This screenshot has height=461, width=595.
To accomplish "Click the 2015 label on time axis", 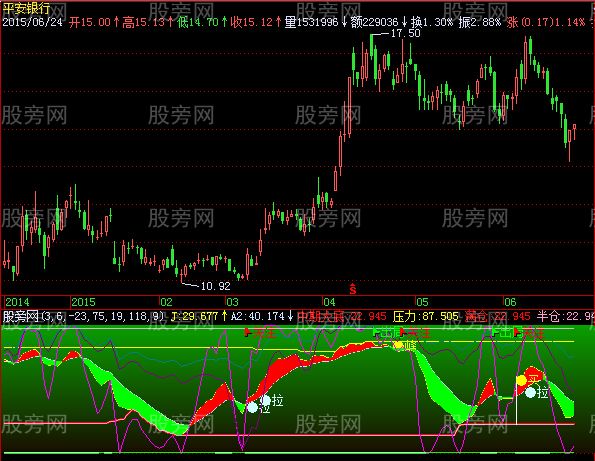I will pos(83,302).
